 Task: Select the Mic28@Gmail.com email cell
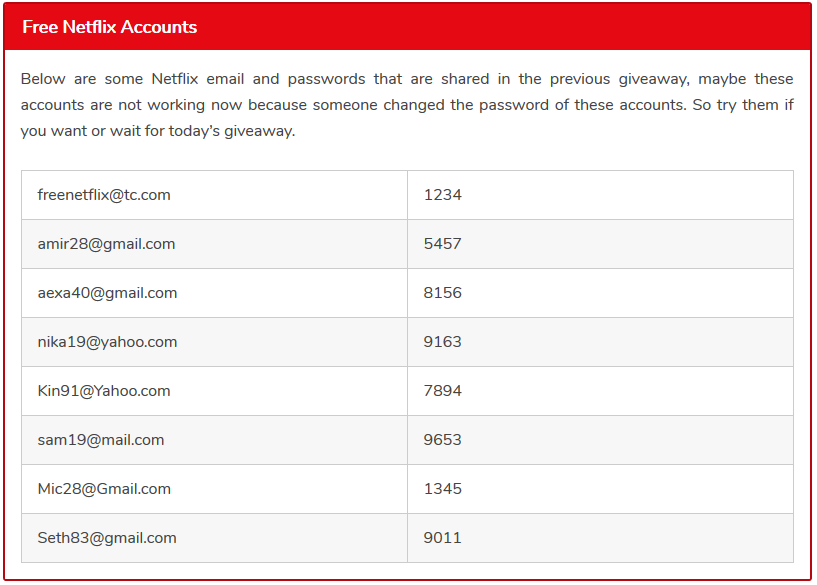click(x=214, y=489)
